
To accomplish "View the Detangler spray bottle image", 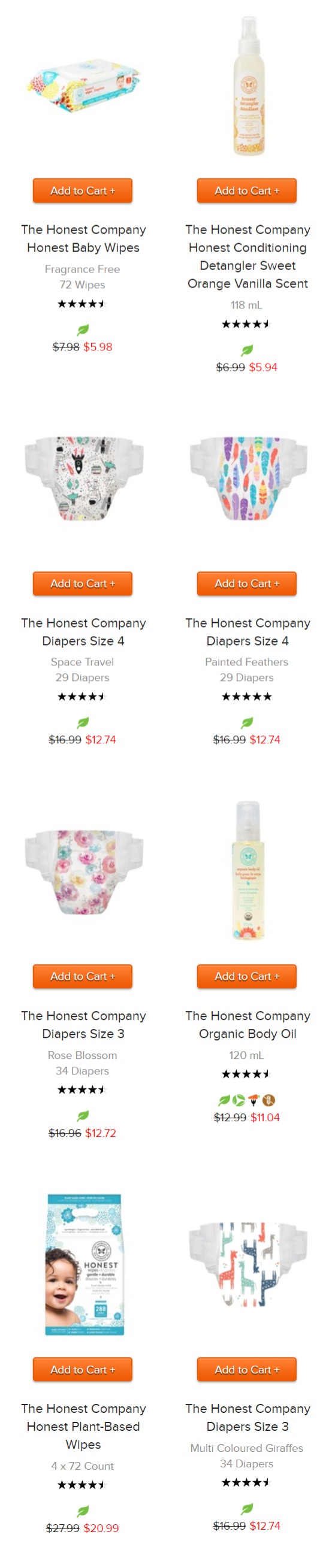I will click(x=248, y=86).
